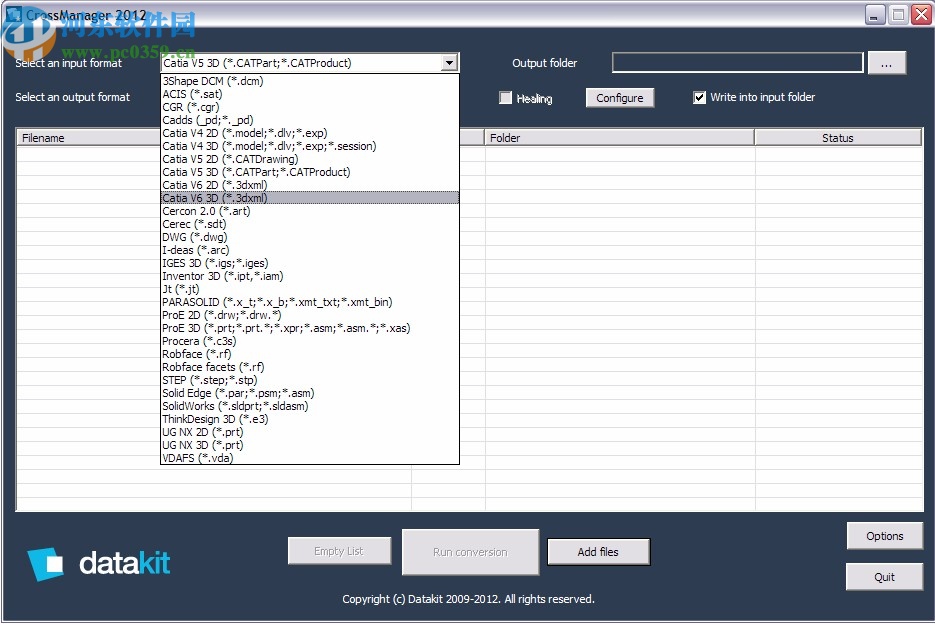
Task: Click the Run conversion button
Action: click(x=470, y=551)
